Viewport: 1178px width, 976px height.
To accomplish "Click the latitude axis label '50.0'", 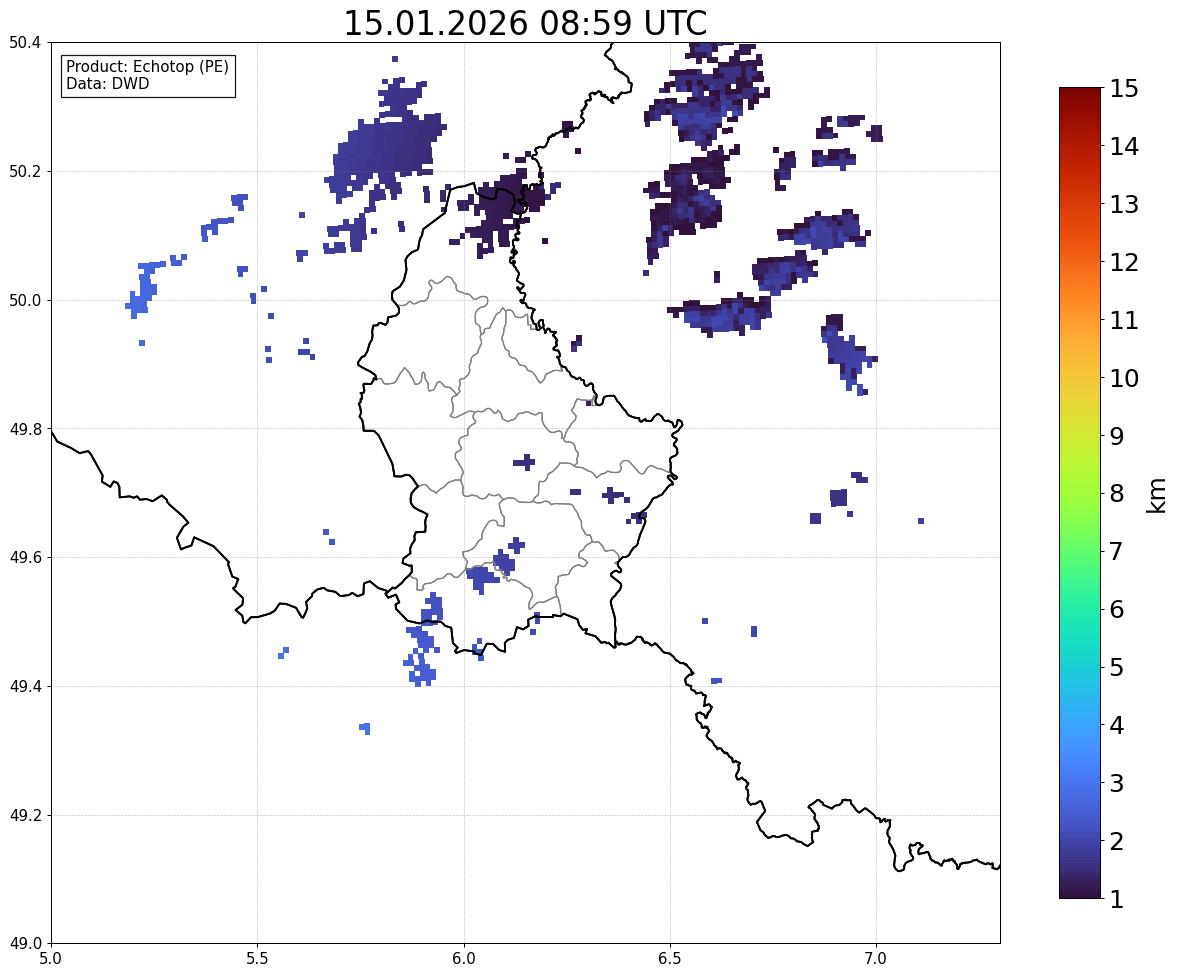I will [x=25, y=301].
